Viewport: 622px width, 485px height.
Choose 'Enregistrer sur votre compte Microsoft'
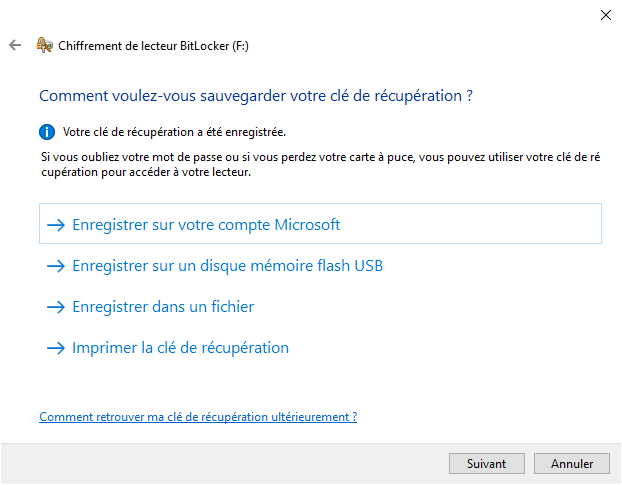206,225
